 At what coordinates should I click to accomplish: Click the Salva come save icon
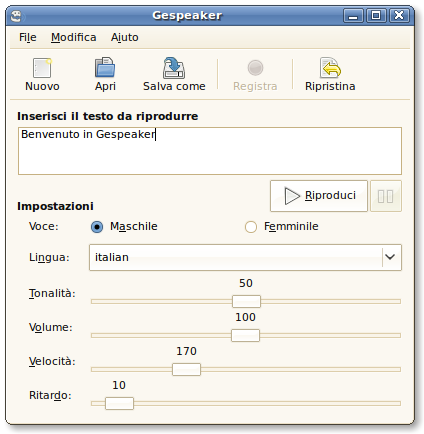coord(174,68)
